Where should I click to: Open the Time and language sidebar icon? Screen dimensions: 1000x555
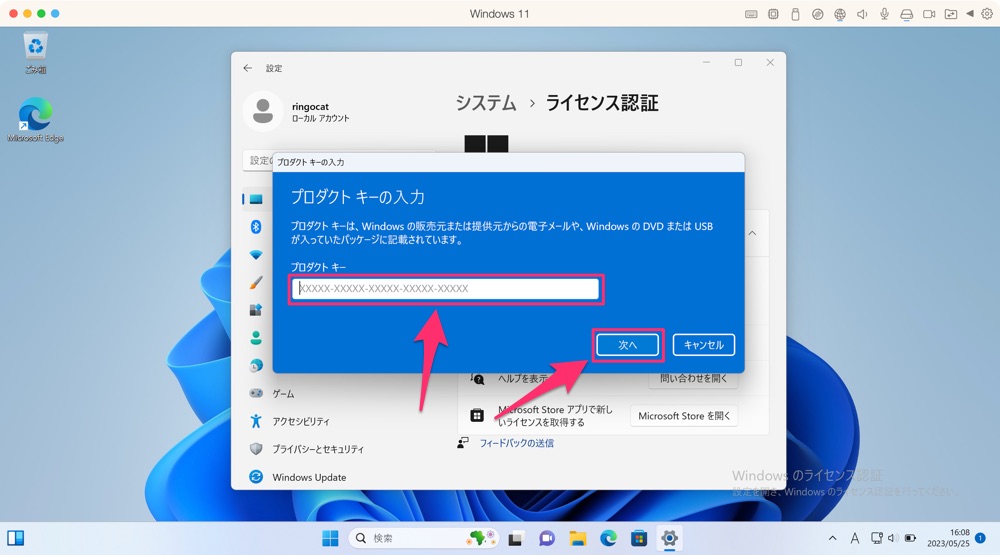[x=256, y=366]
